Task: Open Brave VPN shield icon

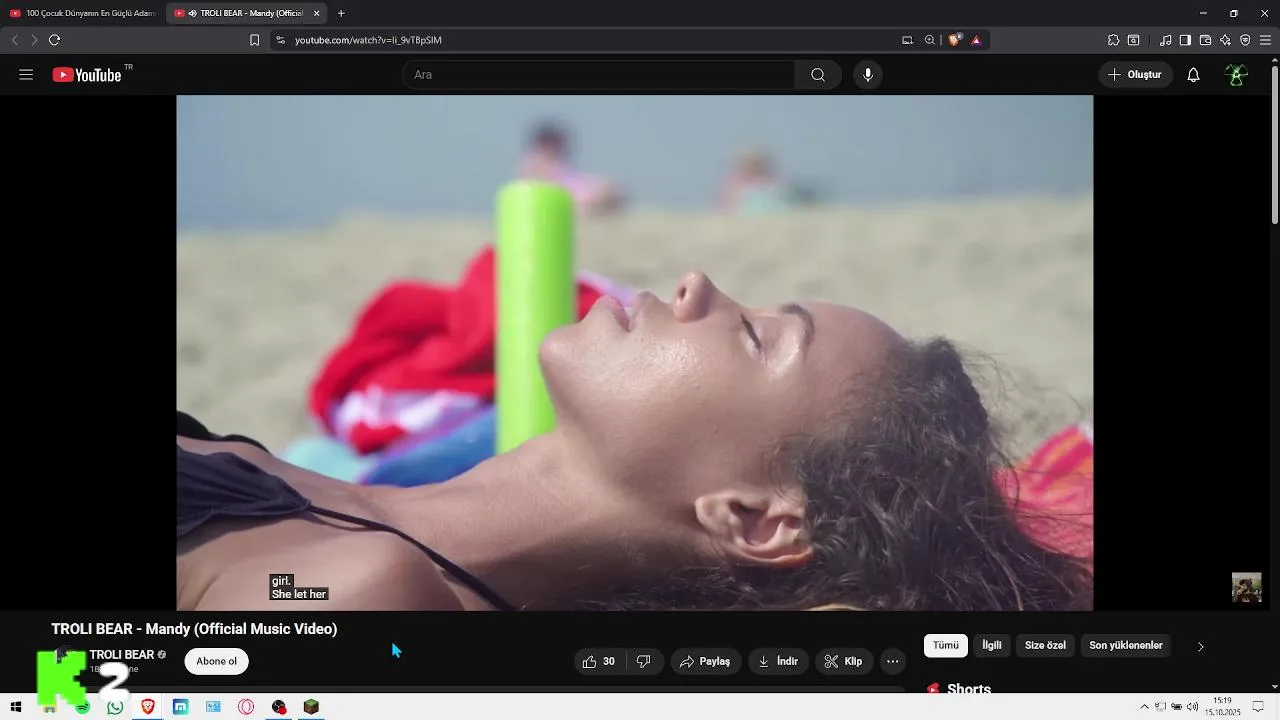Action: [x=1245, y=40]
